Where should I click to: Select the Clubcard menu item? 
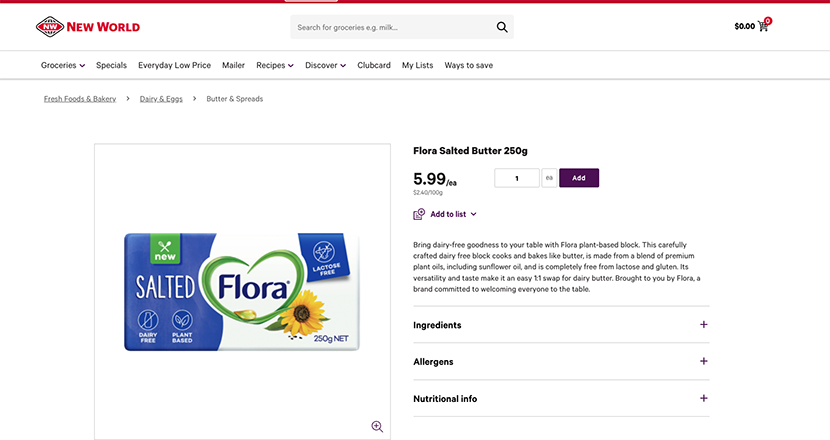(374, 65)
